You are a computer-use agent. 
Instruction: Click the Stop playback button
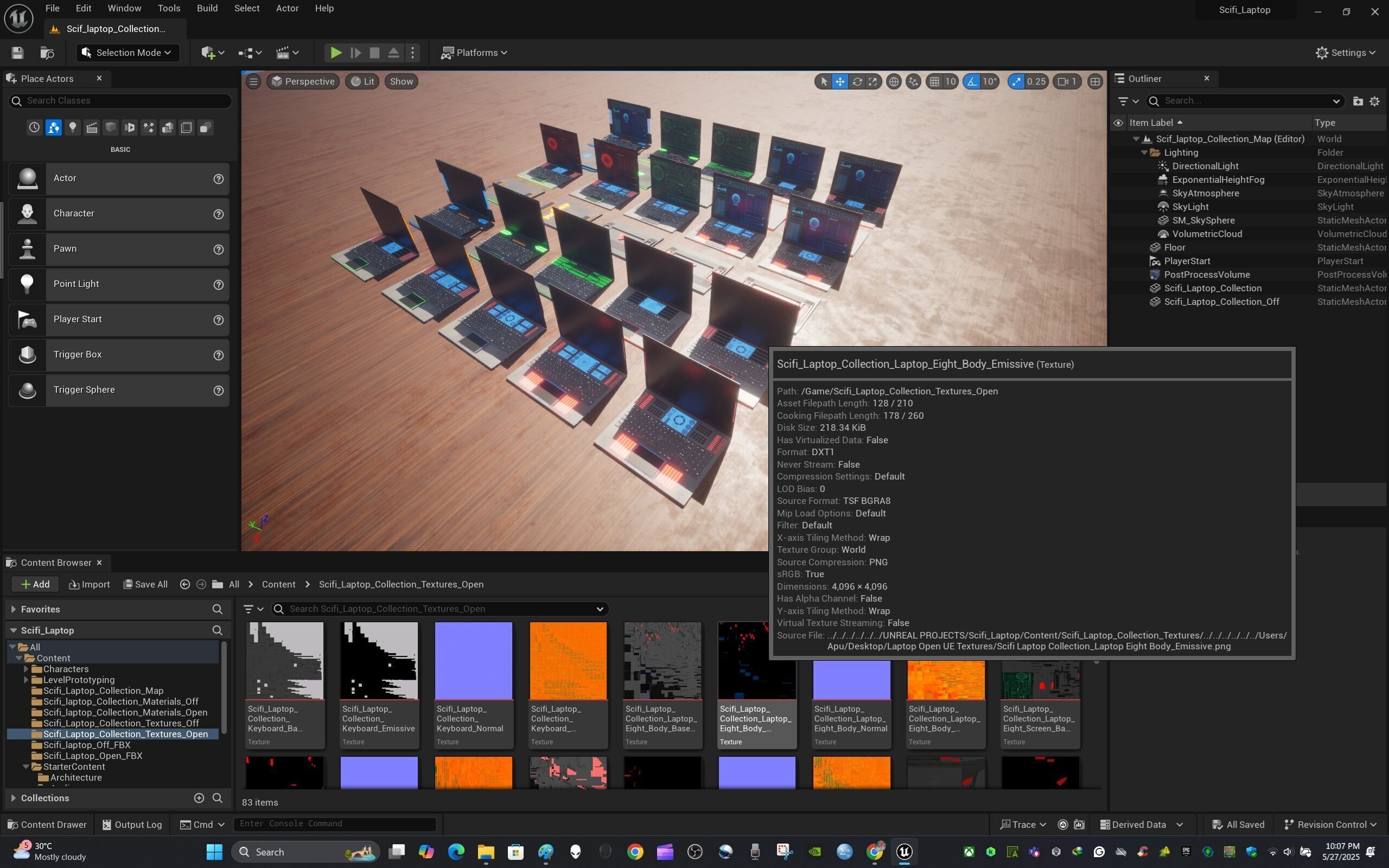click(374, 53)
